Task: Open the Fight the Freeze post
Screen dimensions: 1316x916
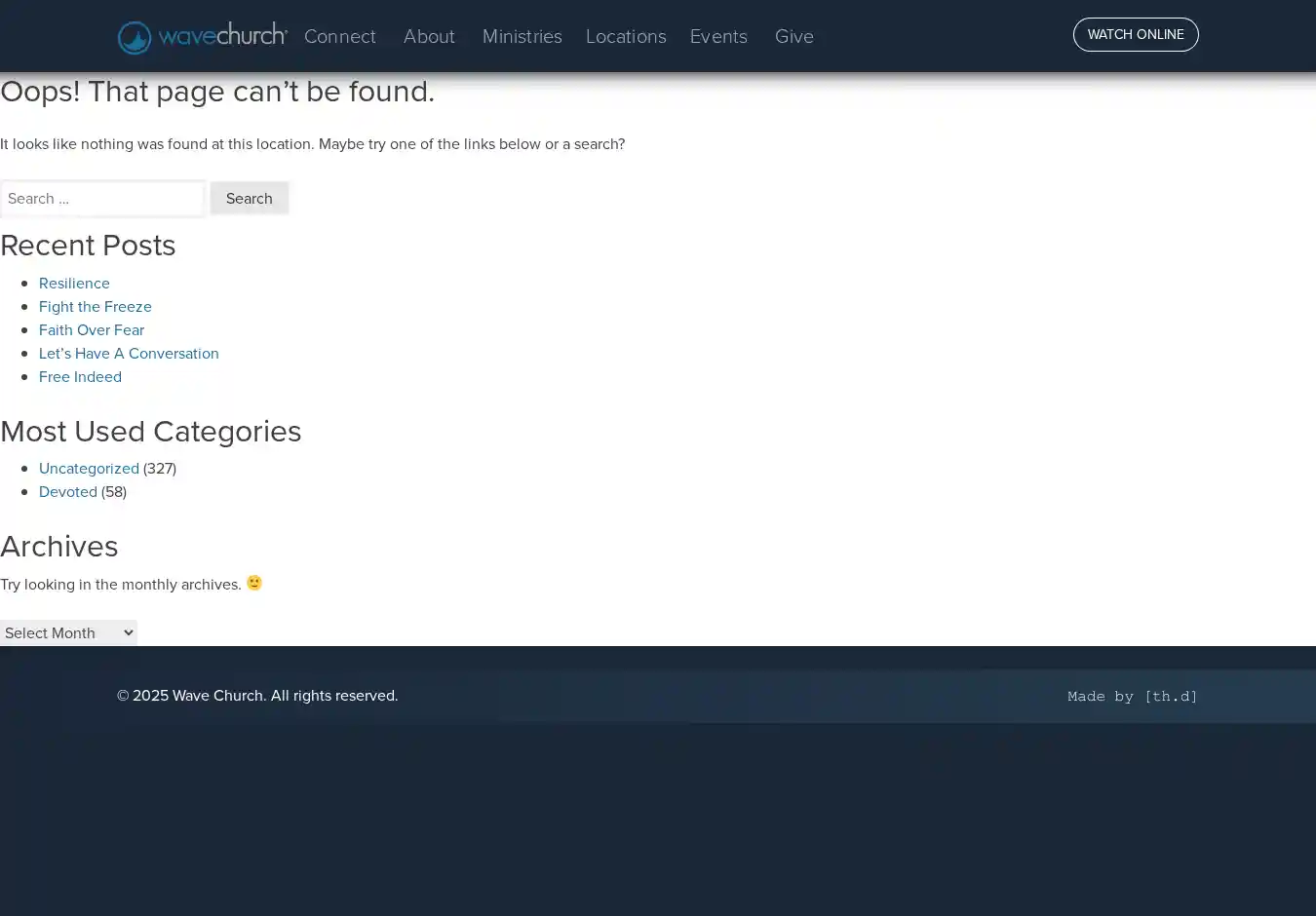Action: point(96,307)
